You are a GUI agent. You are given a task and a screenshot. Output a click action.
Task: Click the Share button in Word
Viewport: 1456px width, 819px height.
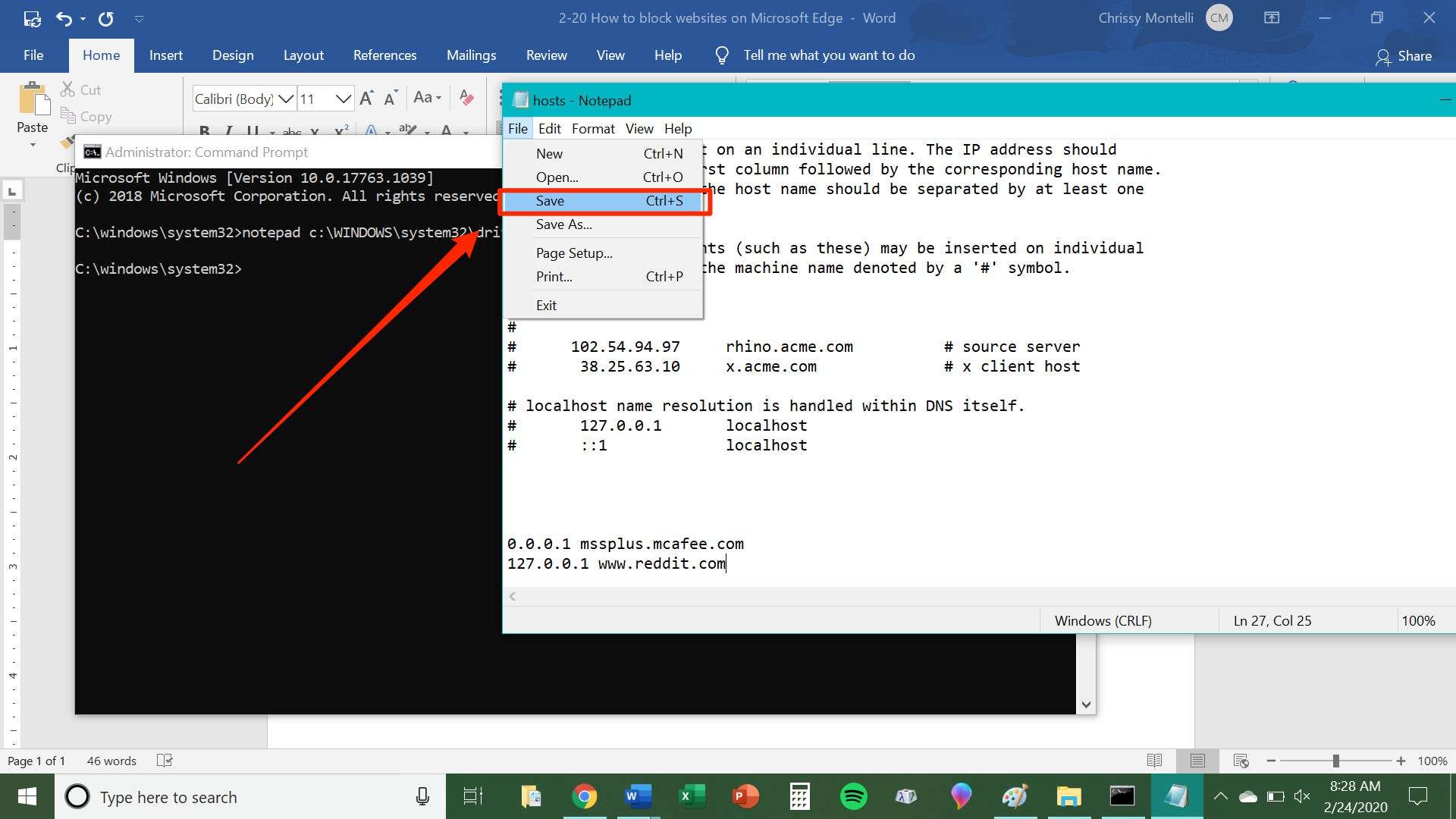coord(1404,56)
